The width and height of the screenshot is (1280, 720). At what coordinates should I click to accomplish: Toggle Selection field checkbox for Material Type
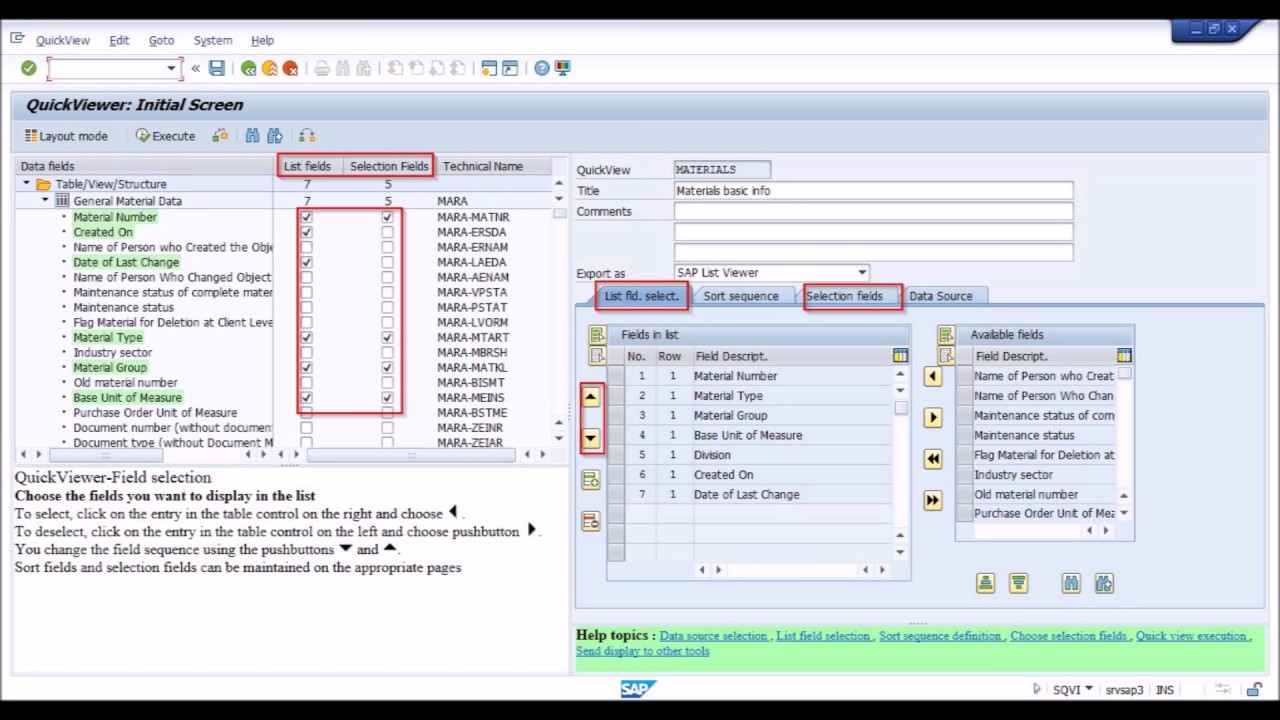point(387,338)
